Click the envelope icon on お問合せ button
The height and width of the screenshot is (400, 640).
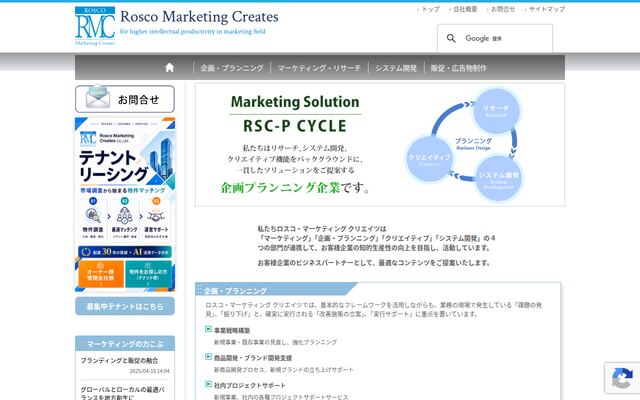click(98, 97)
